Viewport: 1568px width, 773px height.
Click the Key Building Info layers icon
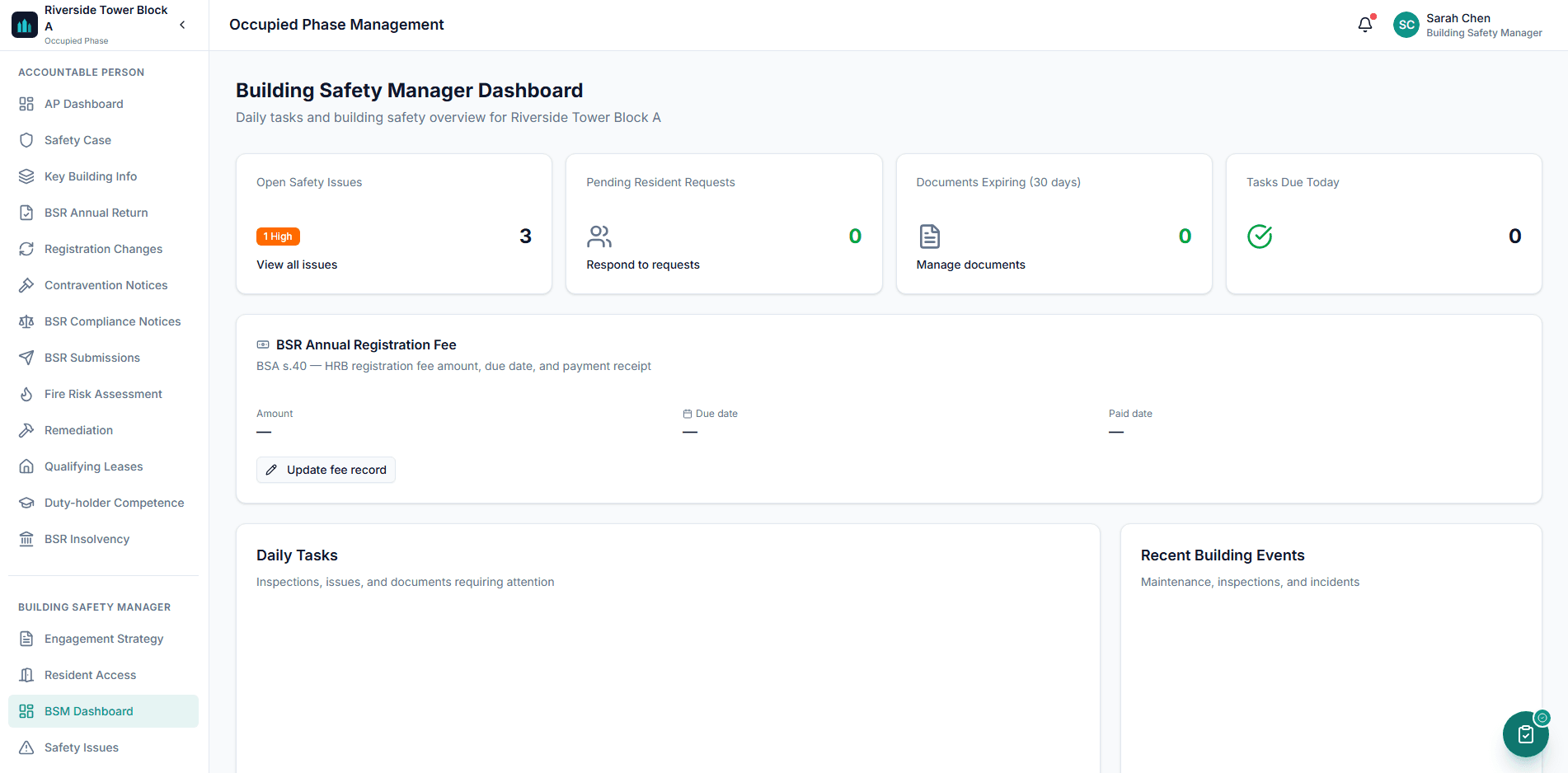(26, 176)
